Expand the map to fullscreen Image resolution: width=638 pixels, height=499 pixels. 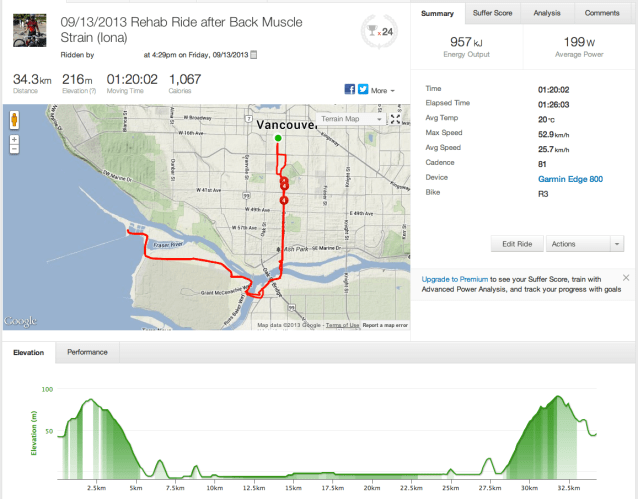(x=396, y=119)
